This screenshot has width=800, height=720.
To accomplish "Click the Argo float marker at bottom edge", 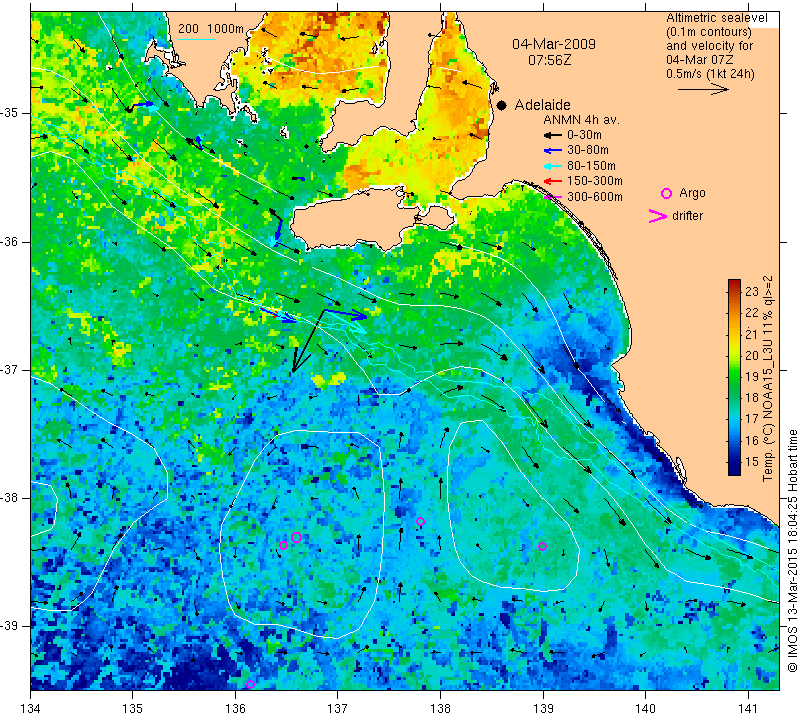I will coord(250,684).
